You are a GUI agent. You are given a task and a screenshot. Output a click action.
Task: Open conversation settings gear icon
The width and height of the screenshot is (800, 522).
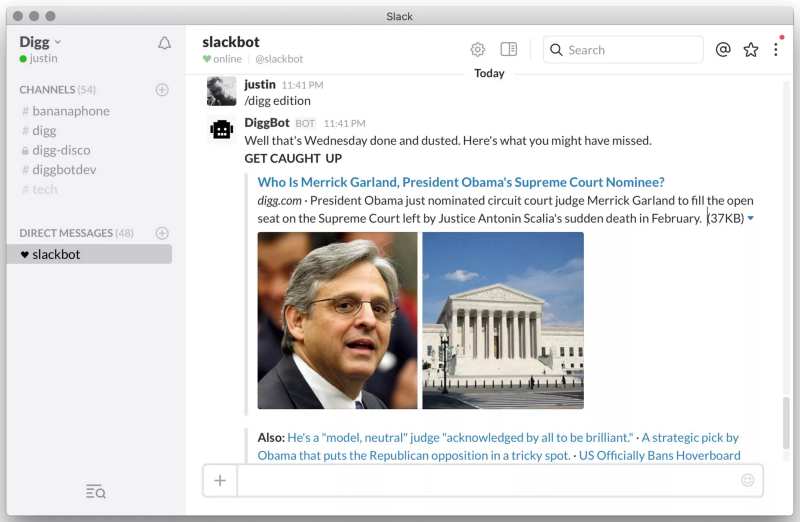[478, 49]
